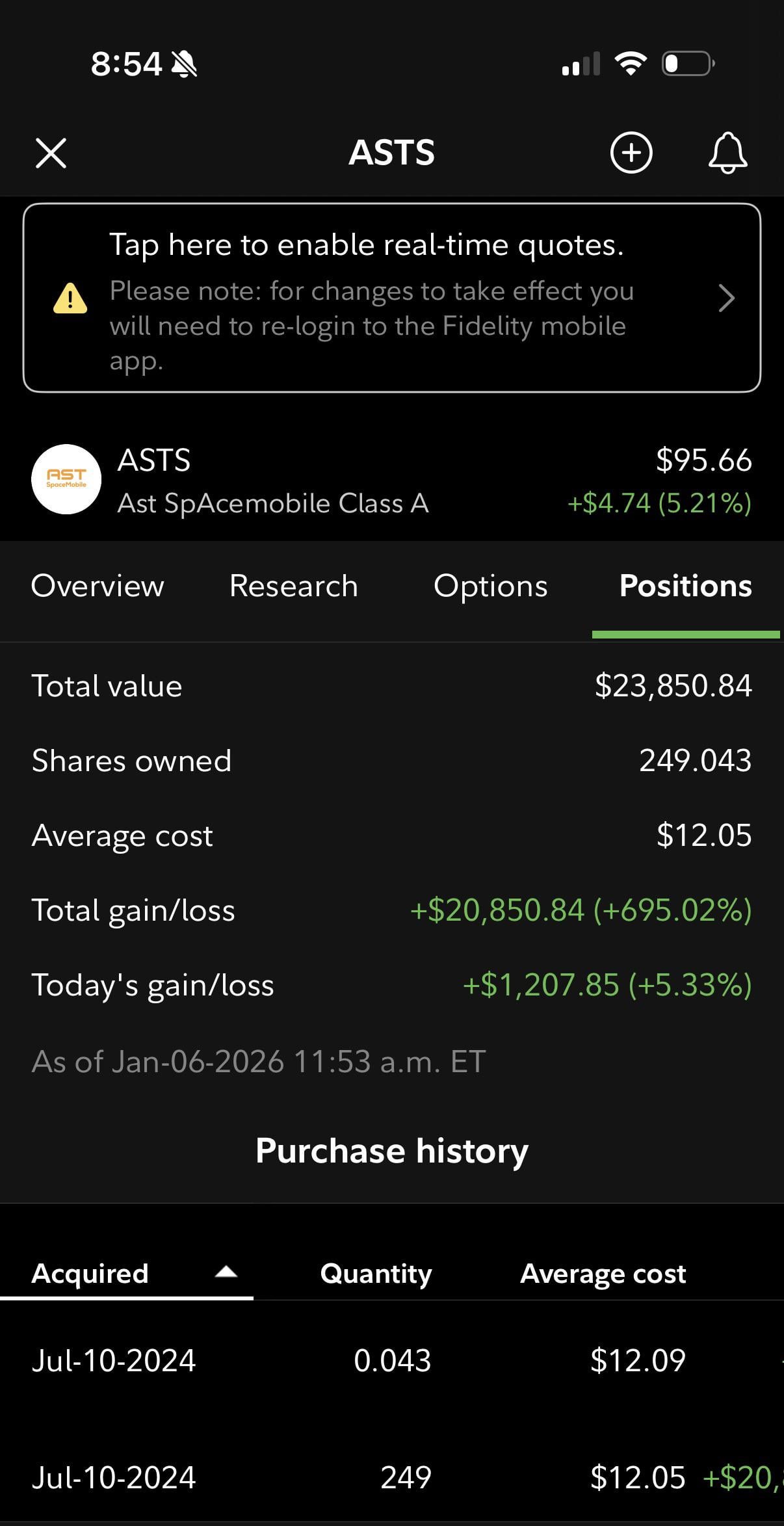The image size is (784, 1526).
Task: Switch to the Research tab
Action: pos(293,586)
